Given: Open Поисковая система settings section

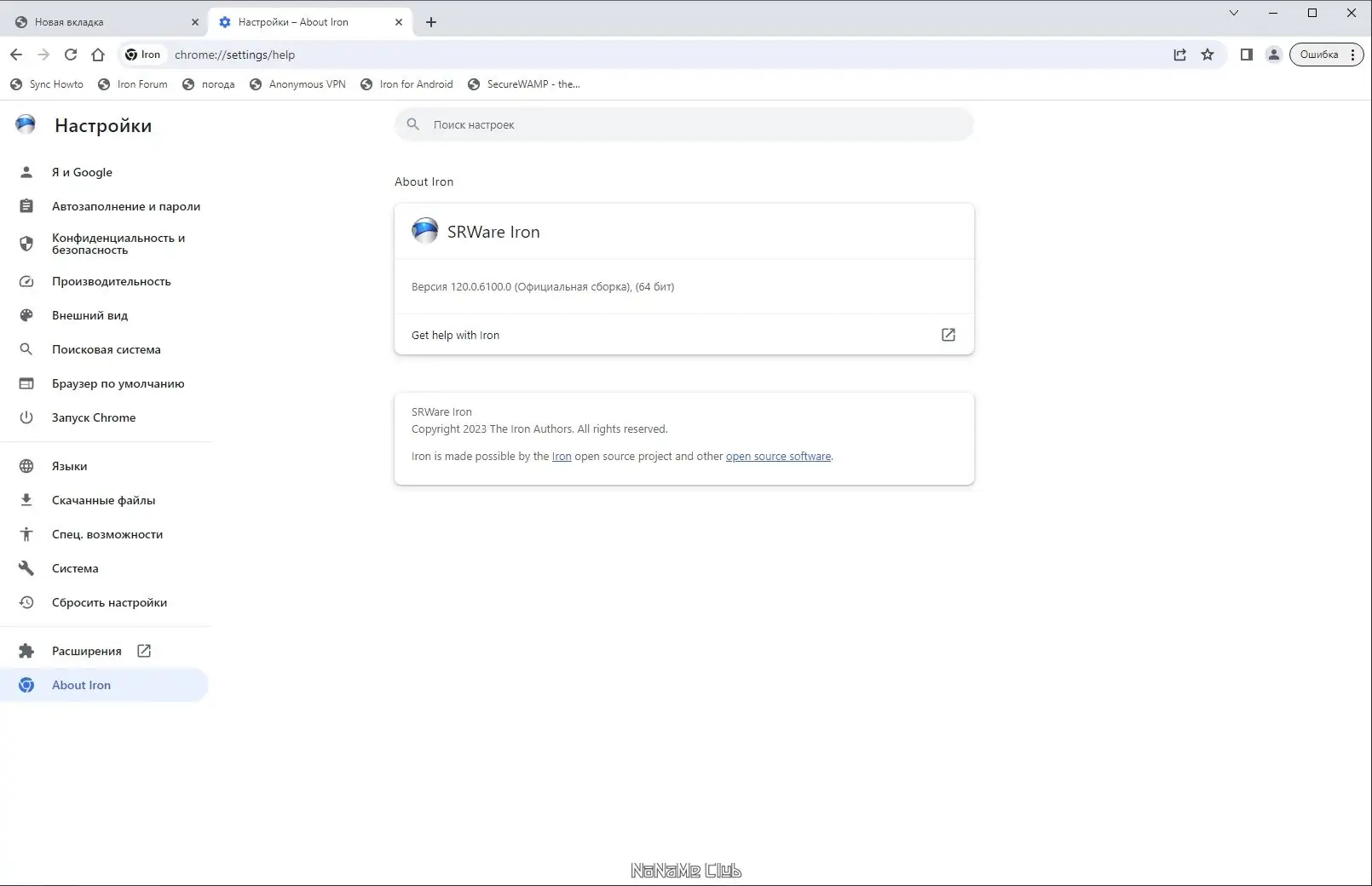Looking at the screenshot, I should click(105, 349).
